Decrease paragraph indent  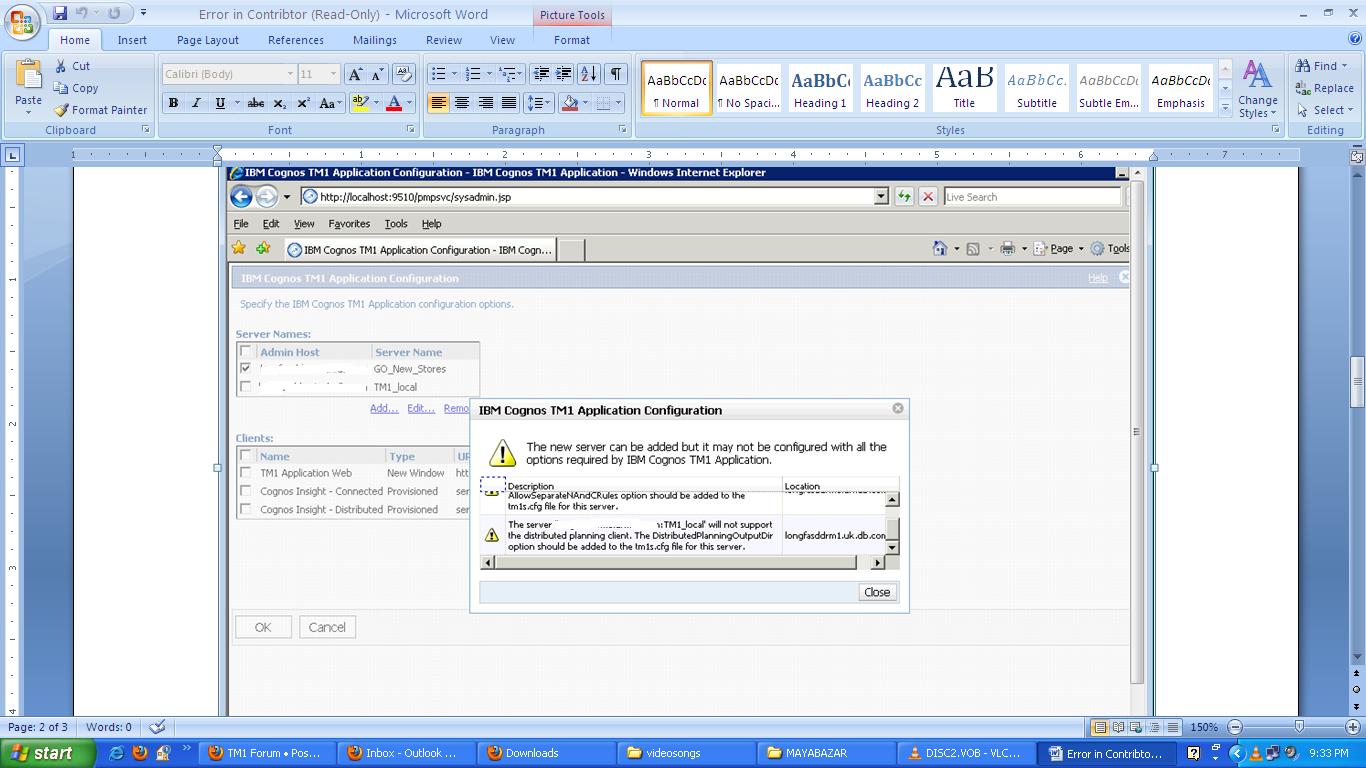pos(541,74)
